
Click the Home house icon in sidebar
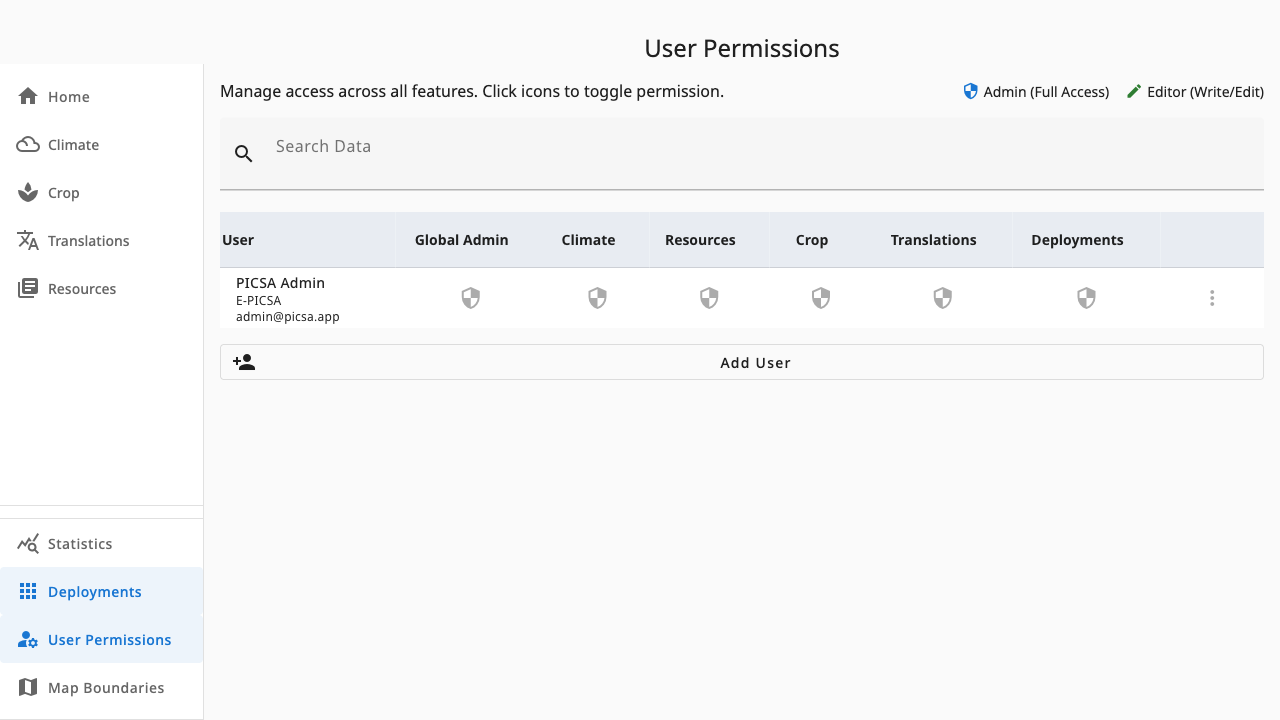pyautogui.click(x=28, y=96)
